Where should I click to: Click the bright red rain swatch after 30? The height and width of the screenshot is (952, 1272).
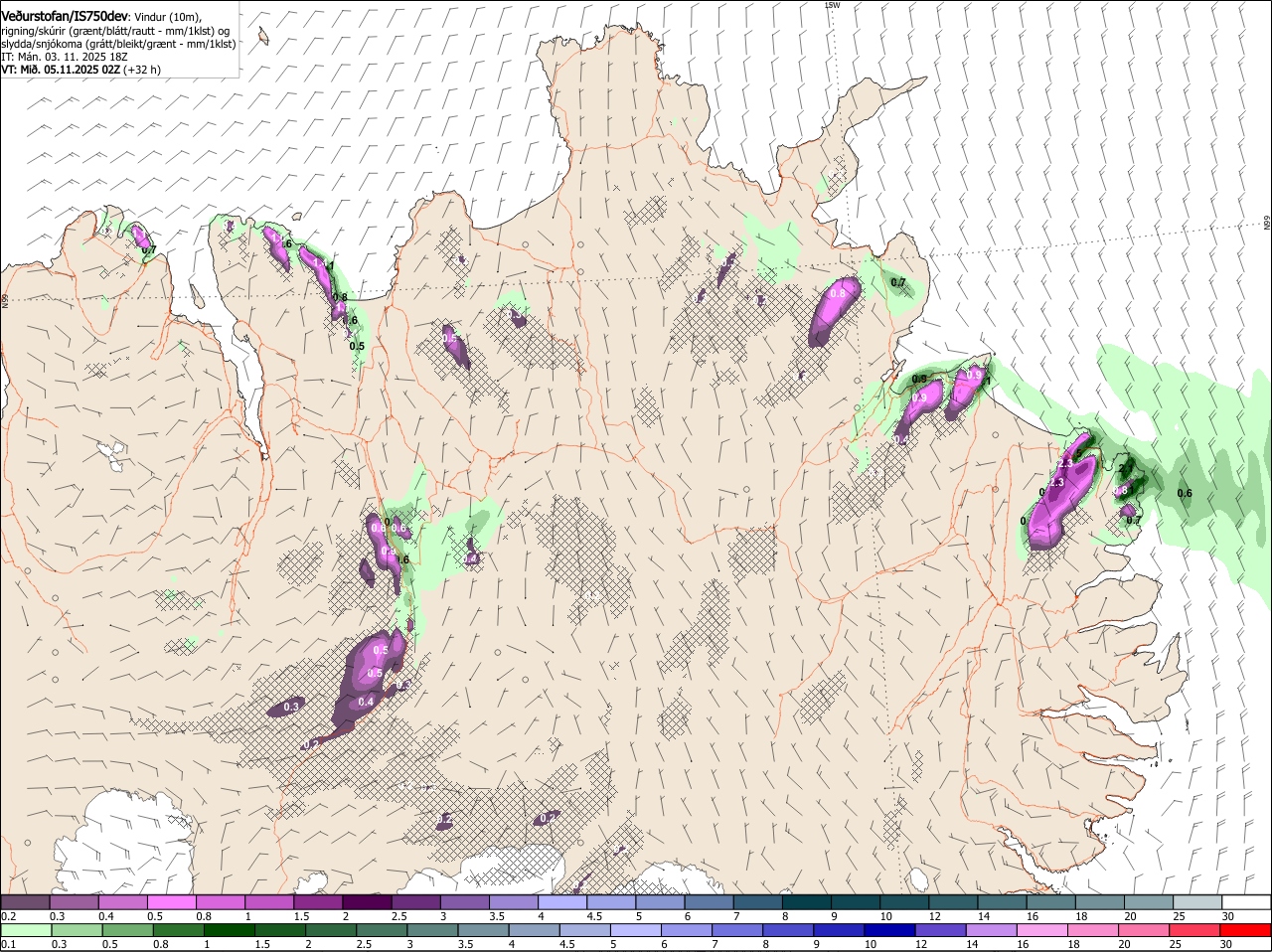click(x=1246, y=929)
